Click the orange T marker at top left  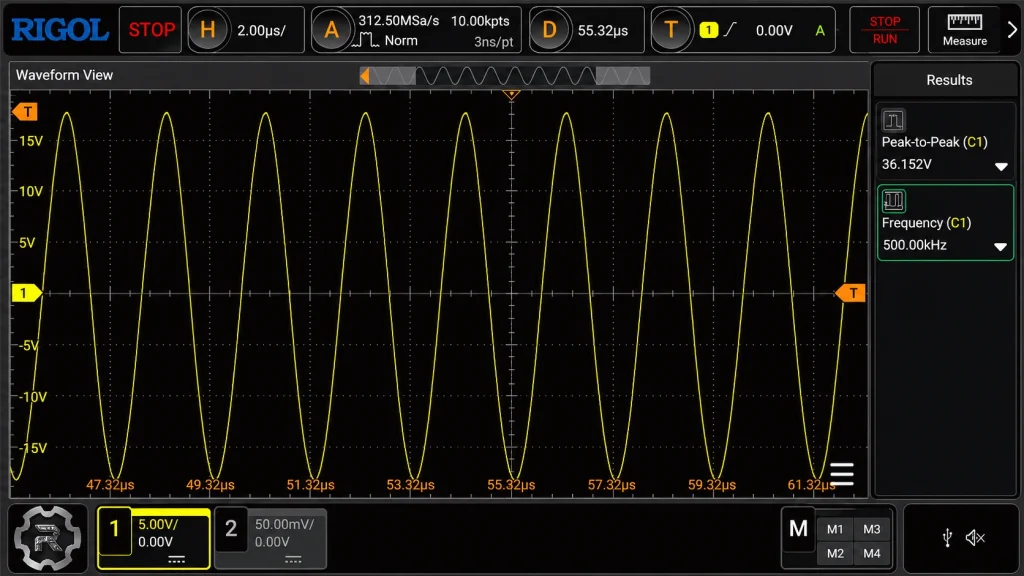tap(25, 112)
